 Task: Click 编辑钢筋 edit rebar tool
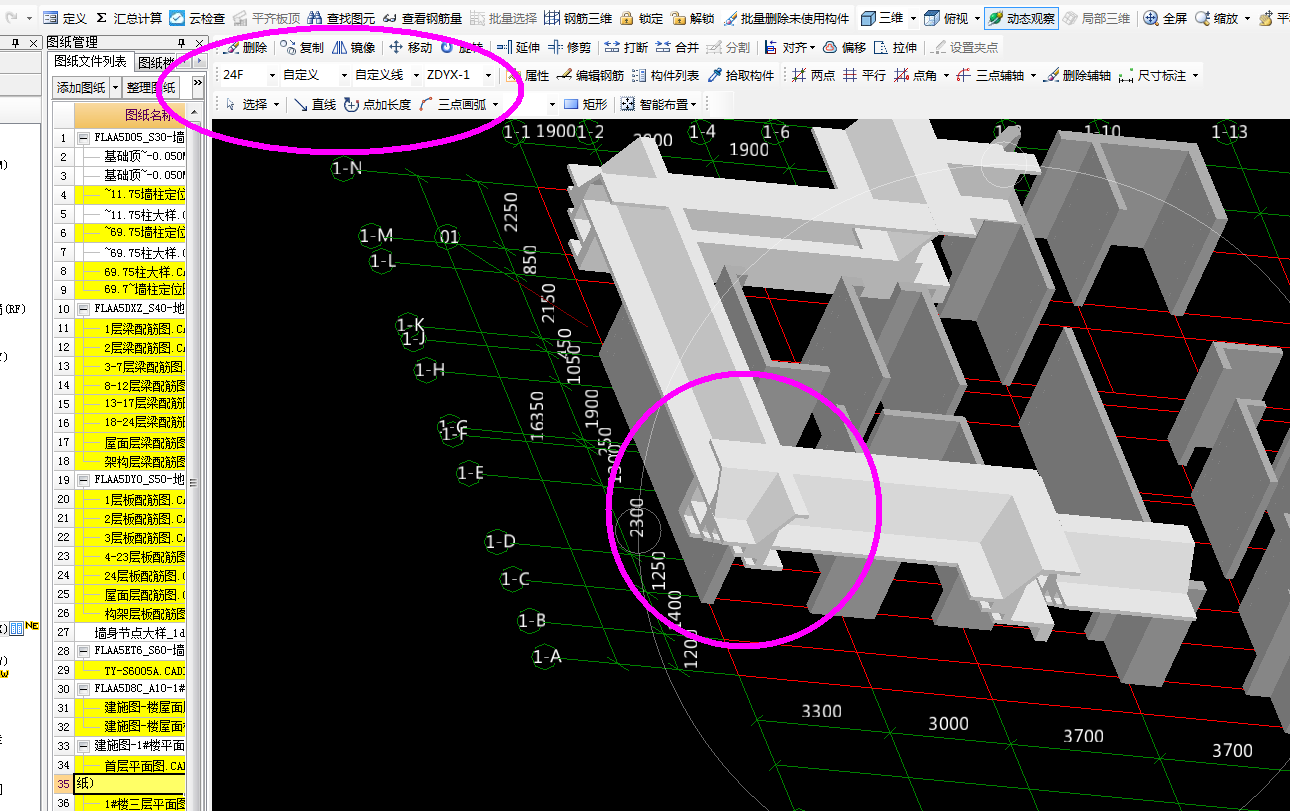[591, 75]
